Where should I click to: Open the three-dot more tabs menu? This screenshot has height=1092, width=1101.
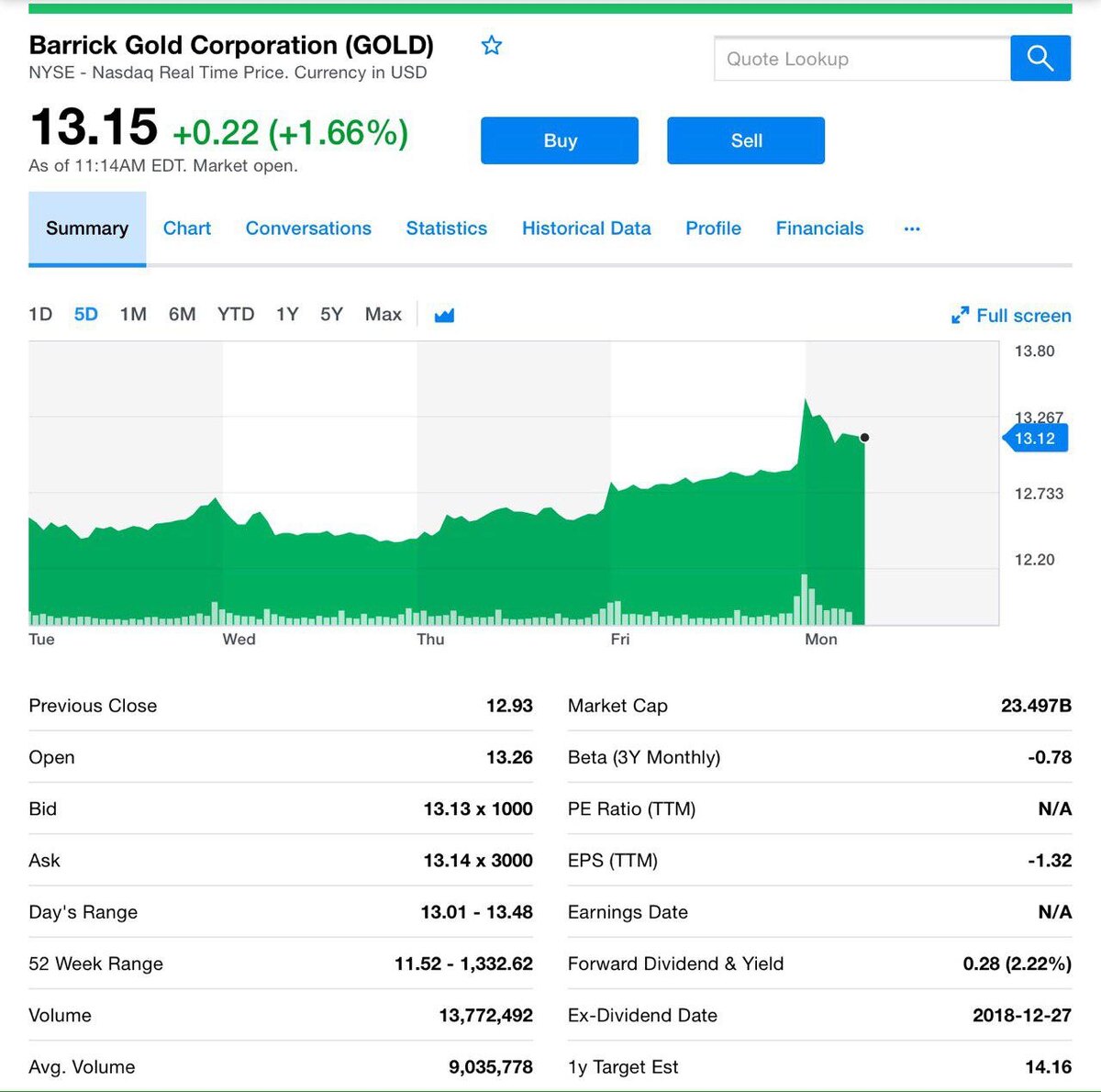coord(911,228)
